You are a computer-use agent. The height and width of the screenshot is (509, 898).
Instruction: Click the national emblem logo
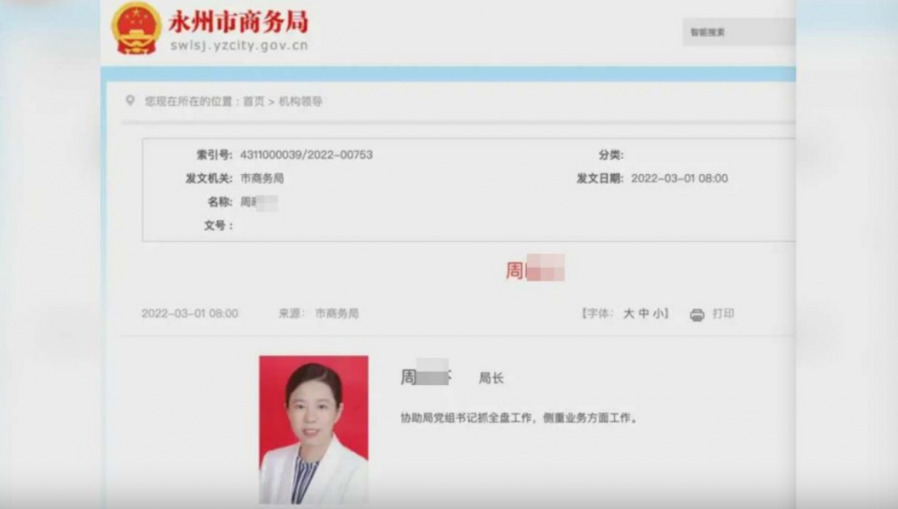[x=136, y=29]
